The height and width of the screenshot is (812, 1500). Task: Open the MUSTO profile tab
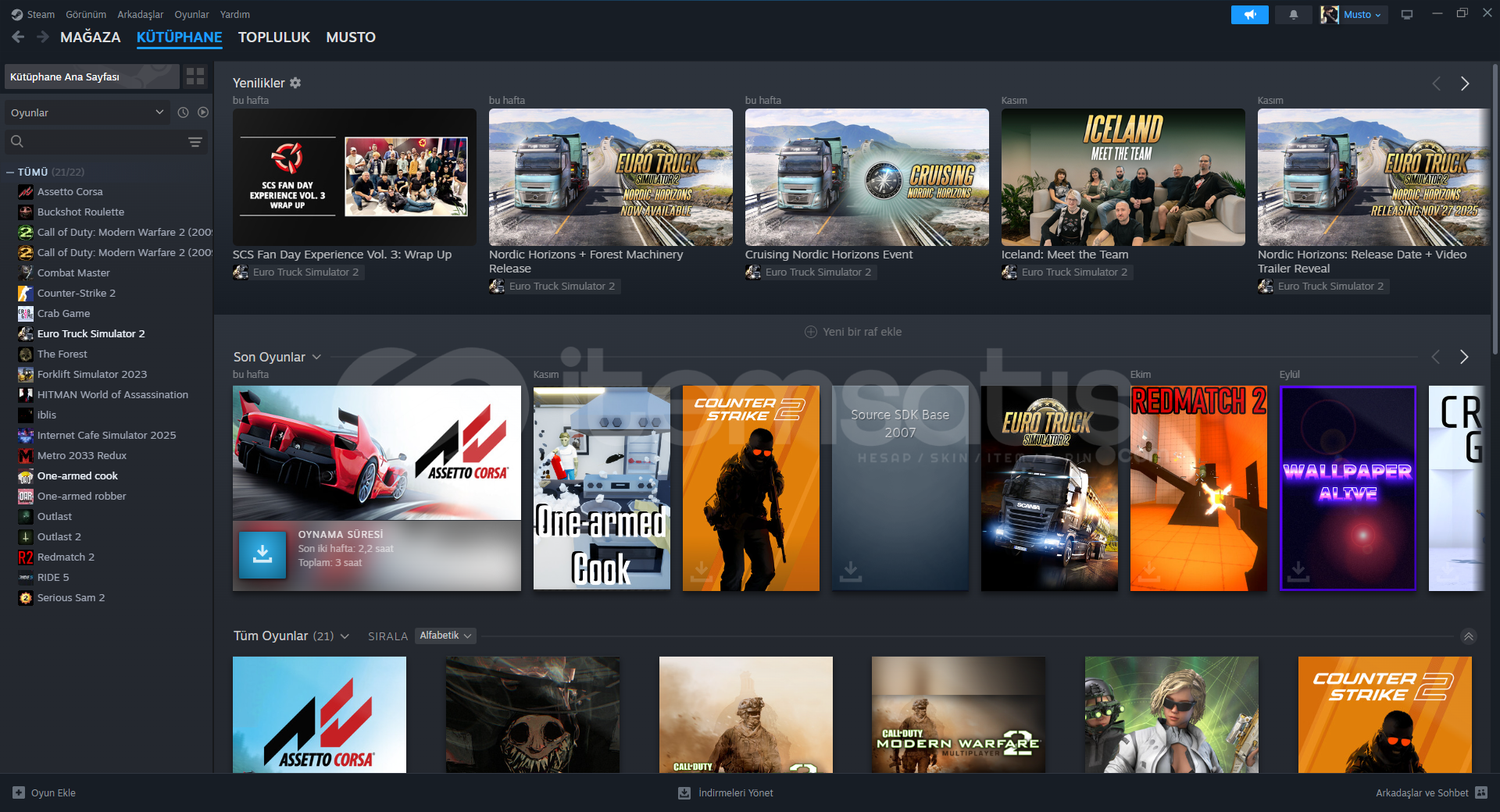click(351, 37)
